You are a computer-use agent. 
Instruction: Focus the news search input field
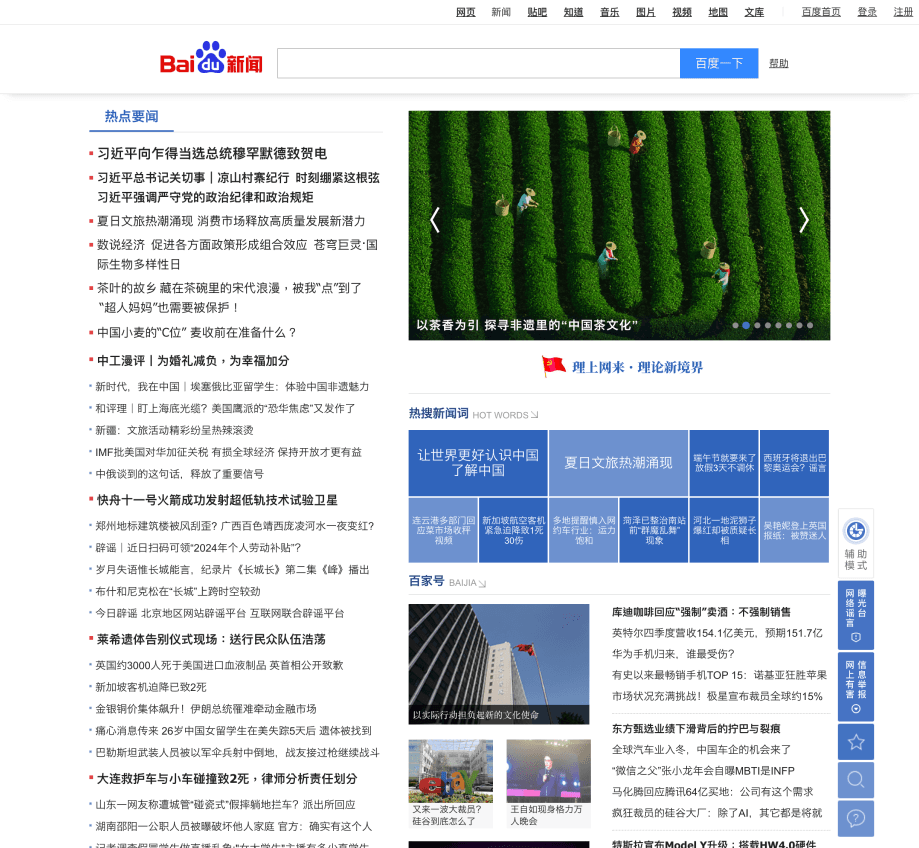(x=479, y=63)
